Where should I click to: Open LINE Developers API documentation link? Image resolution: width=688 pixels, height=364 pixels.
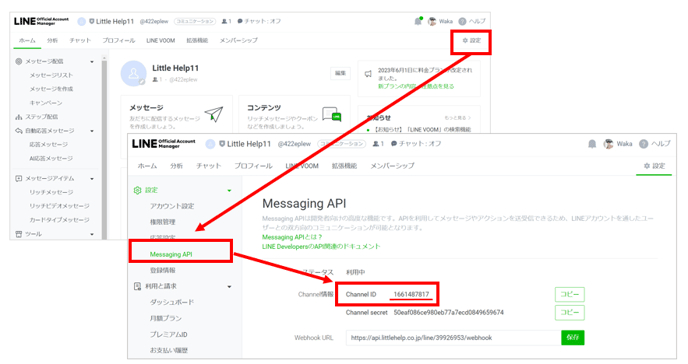tap(321, 246)
